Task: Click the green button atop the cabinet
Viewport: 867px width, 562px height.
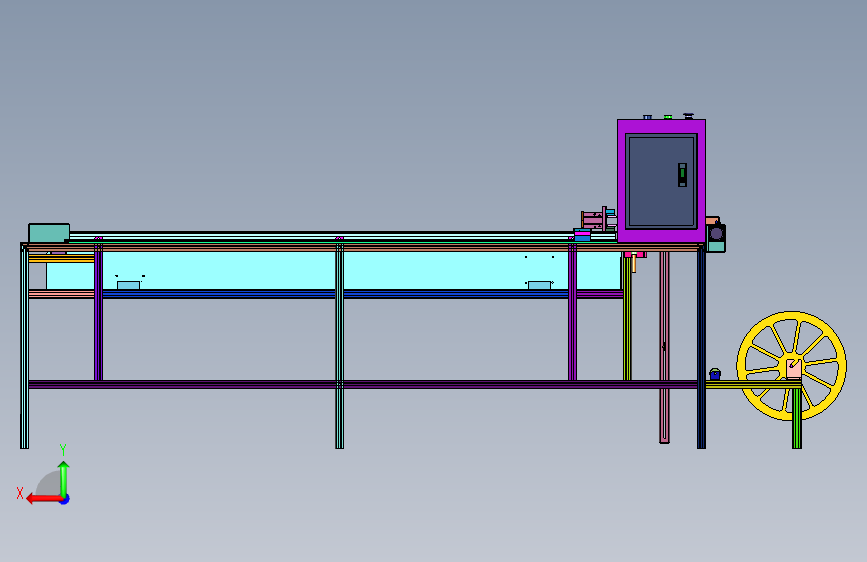Action: tap(668, 117)
